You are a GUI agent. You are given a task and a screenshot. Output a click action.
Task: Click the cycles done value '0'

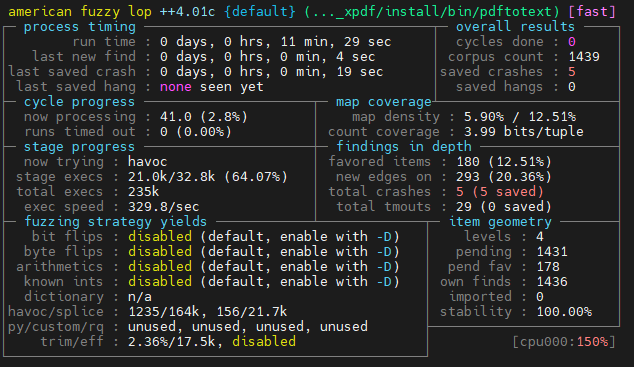pos(572,42)
